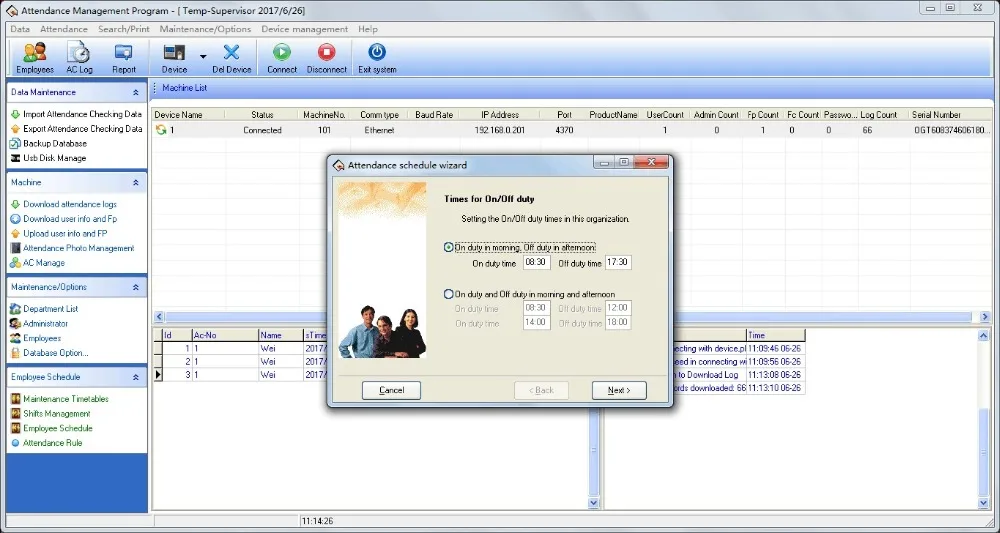Collapse the Employee Schedule panel
Image resolution: width=1000 pixels, height=533 pixels.
pos(136,377)
